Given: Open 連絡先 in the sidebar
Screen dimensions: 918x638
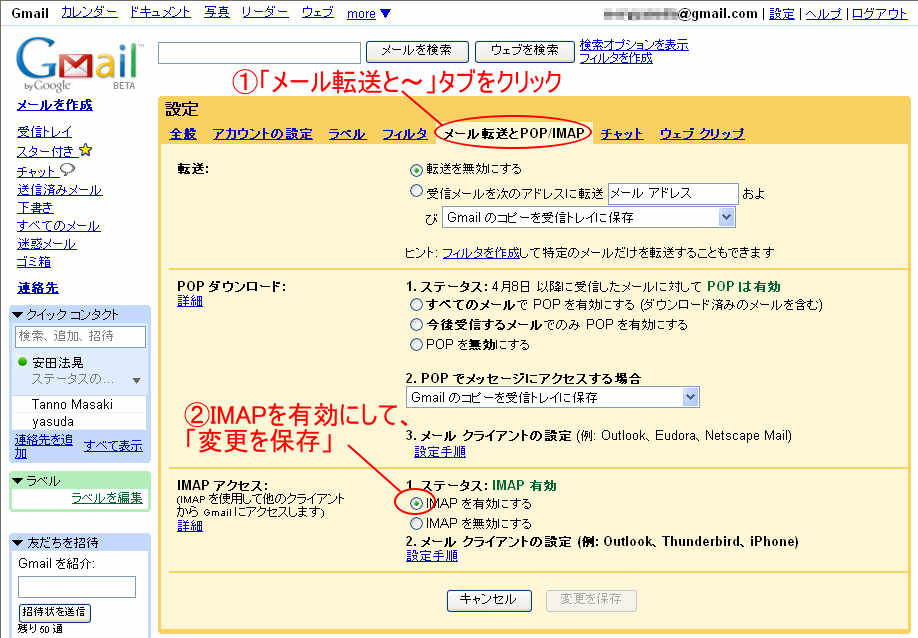Looking at the screenshot, I should pos(38,288).
